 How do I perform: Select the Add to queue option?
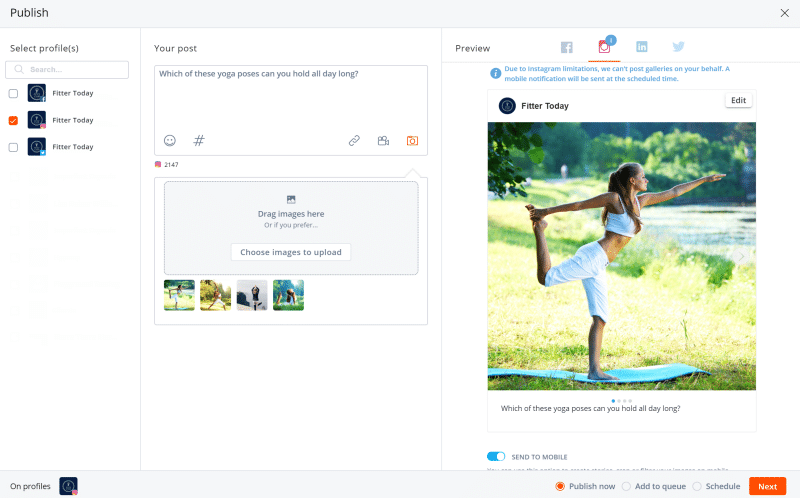click(626, 486)
